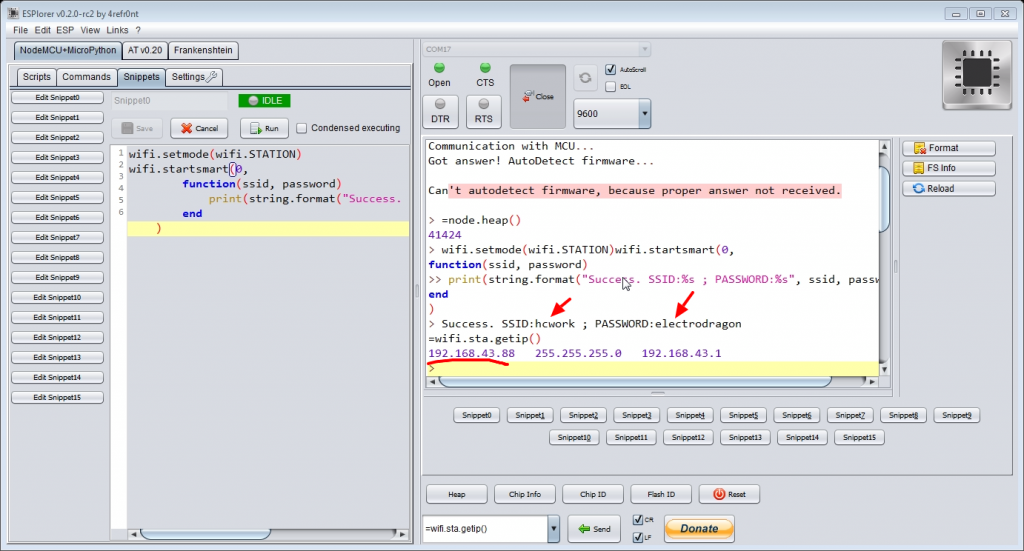Open the File menu
Screen dimensions: 1024x551
click(20, 30)
